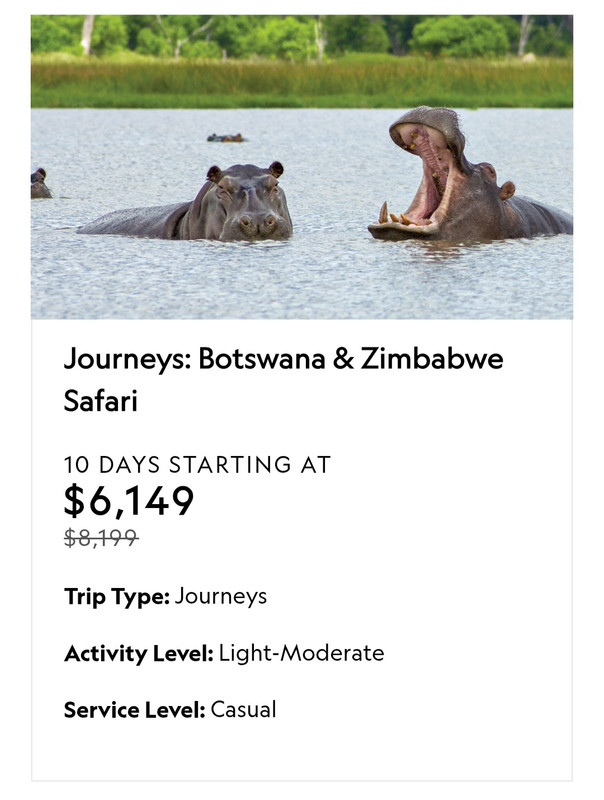This screenshot has height=800, width=604.
Task: Select the crossed-out $8,199 original price
Action: point(101,538)
